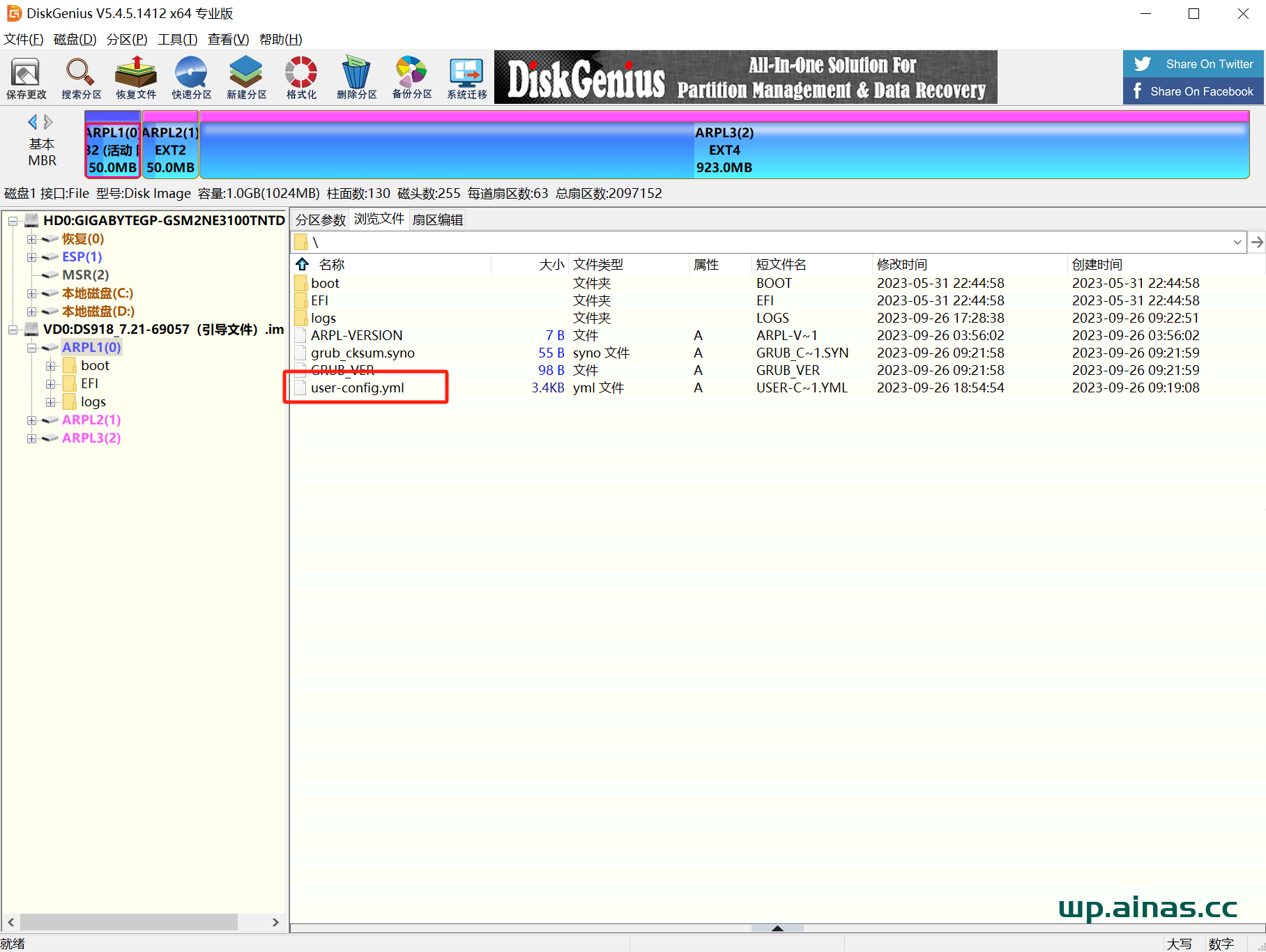Go to previous disk with left arrow
The image size is (1266, 952).
click(x=32, y=122)
